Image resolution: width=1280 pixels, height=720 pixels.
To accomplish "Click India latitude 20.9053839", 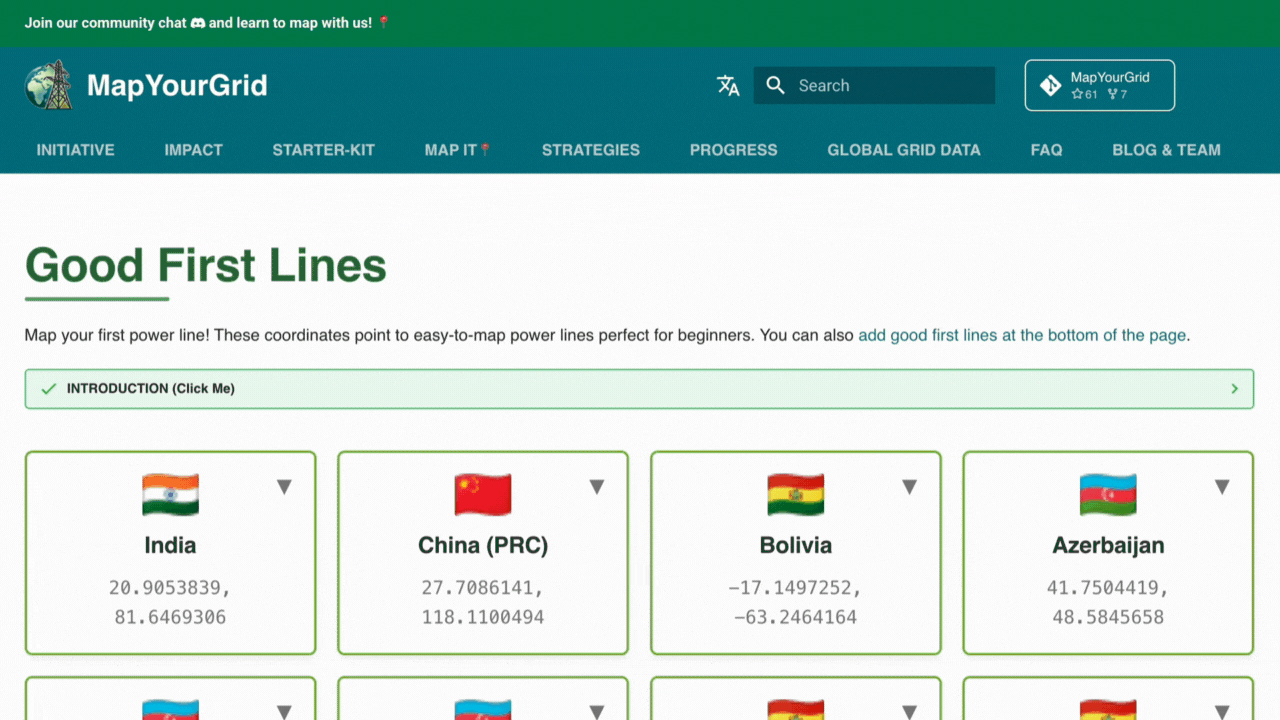I will 170,587.
